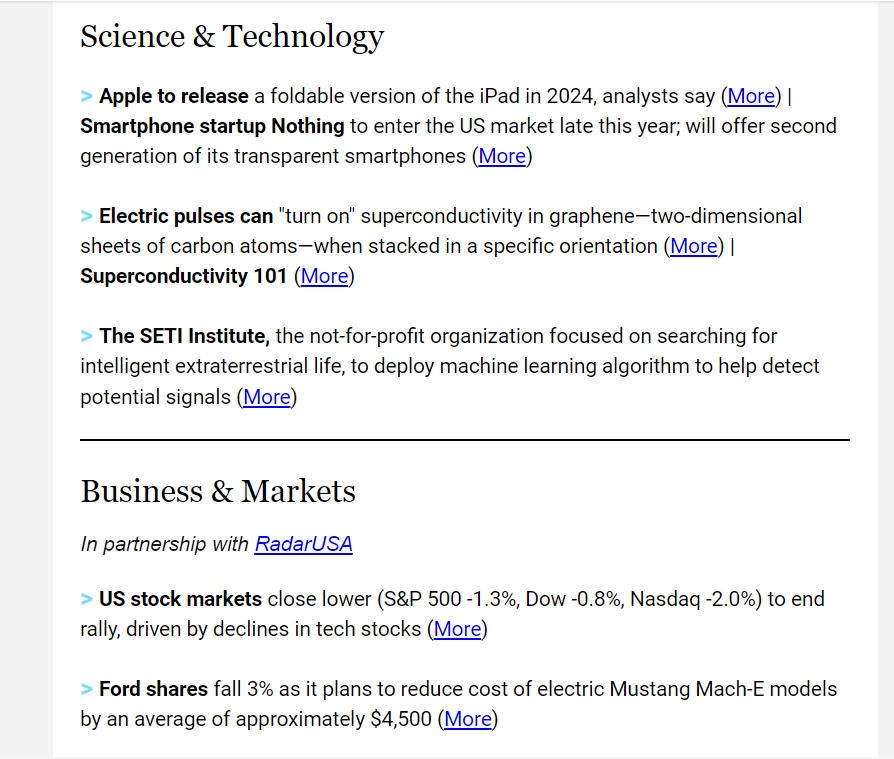
Task: Follow More link on graphene superconductivity item
Action: 693,246
